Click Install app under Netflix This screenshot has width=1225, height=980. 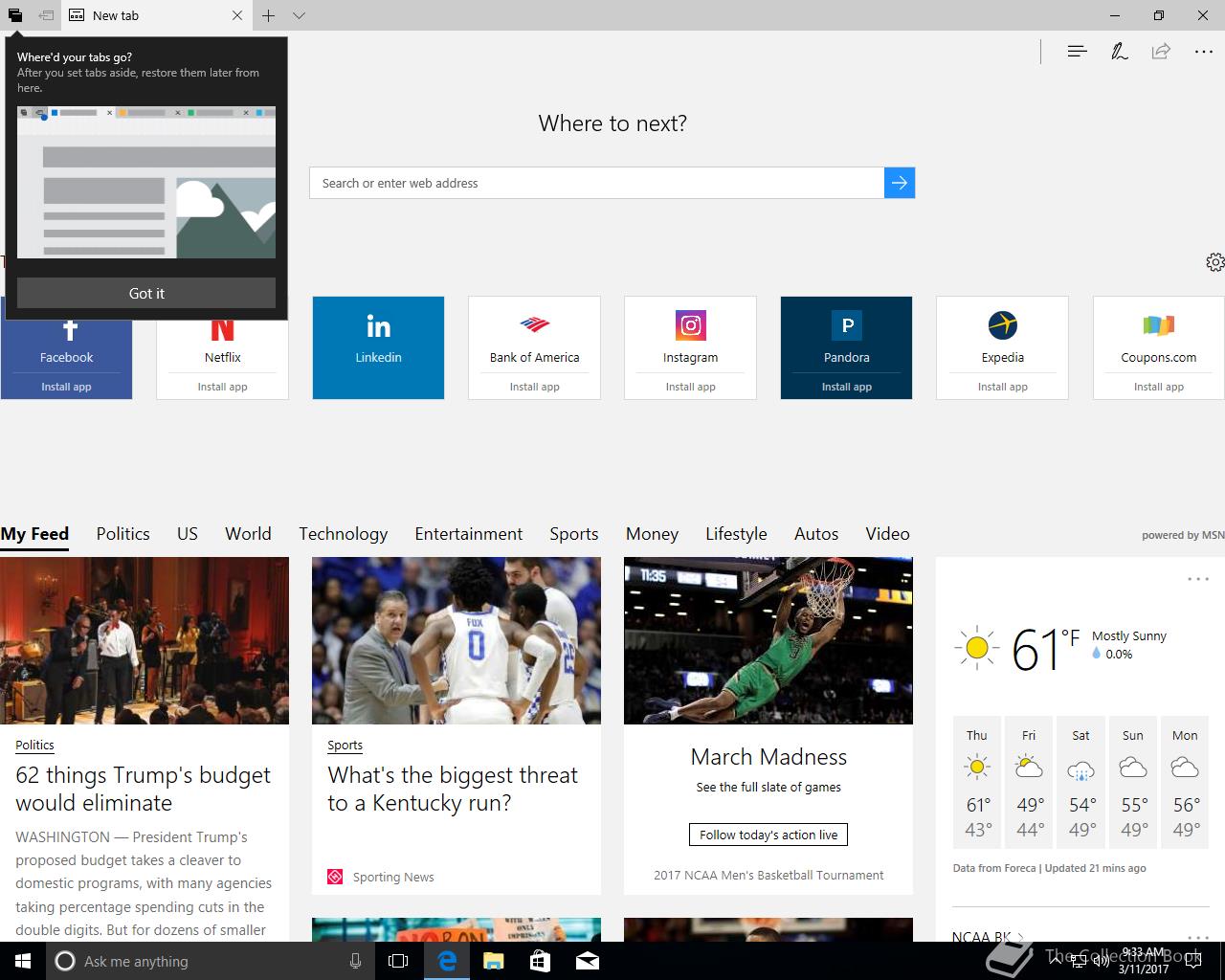tap(222, 387)
